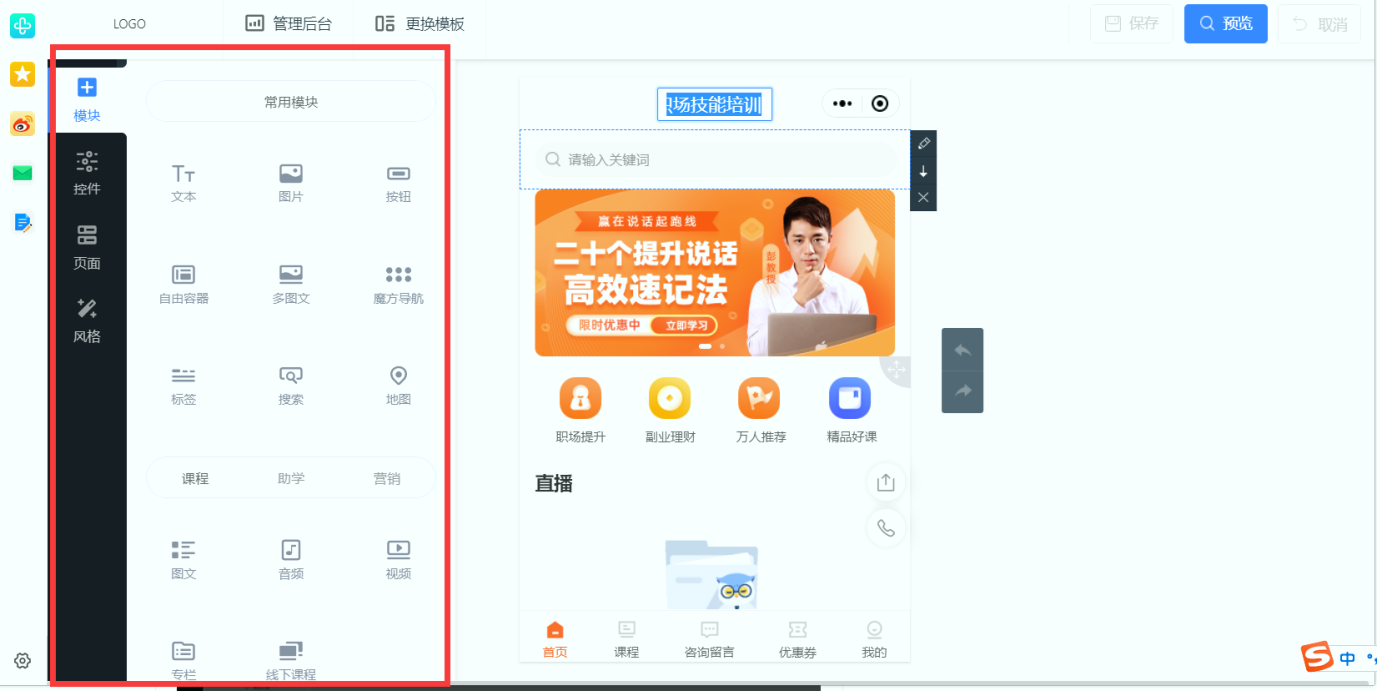The width and height of the screenshot is (1377, 691).
Task: Click the blue 预览 preview button
Action: (1225, 24)
